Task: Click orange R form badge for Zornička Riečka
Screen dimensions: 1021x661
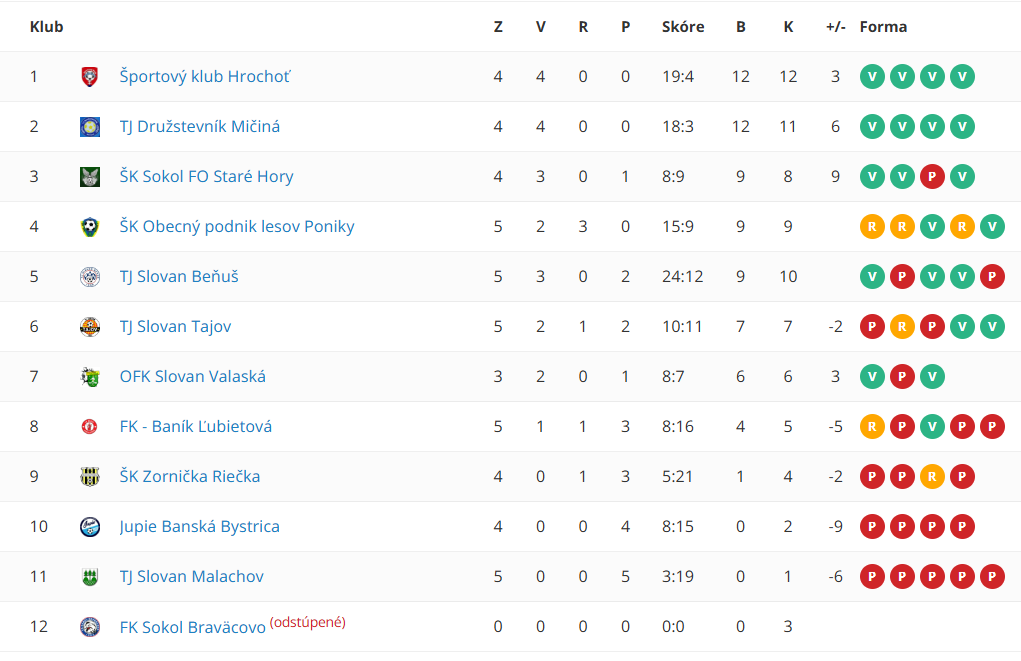Action: 932,477
